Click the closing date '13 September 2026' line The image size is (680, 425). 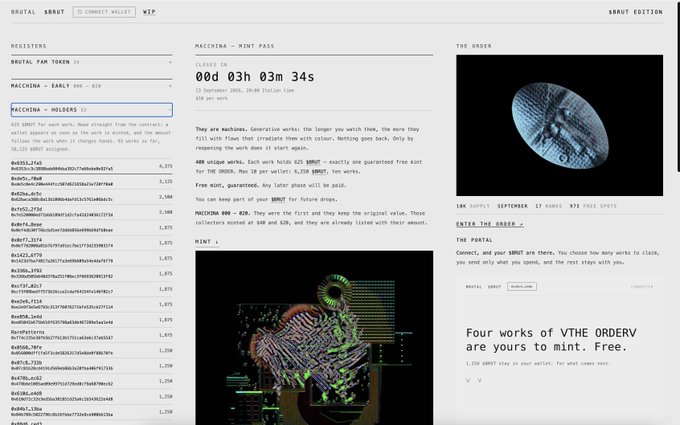click(245, 91)
